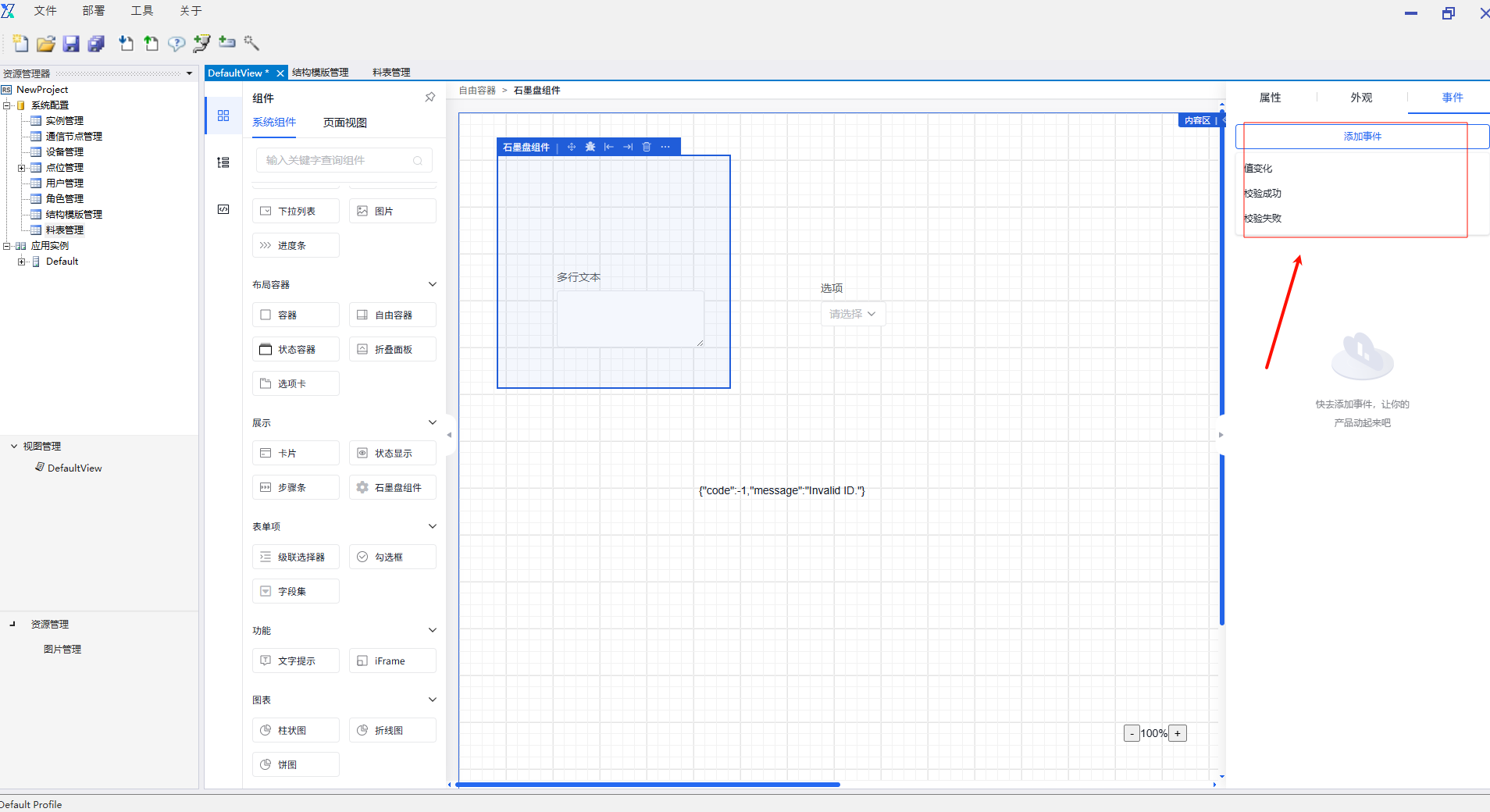Switch to the 属性 tab

pyautogui.click(x=1271, y=98)
